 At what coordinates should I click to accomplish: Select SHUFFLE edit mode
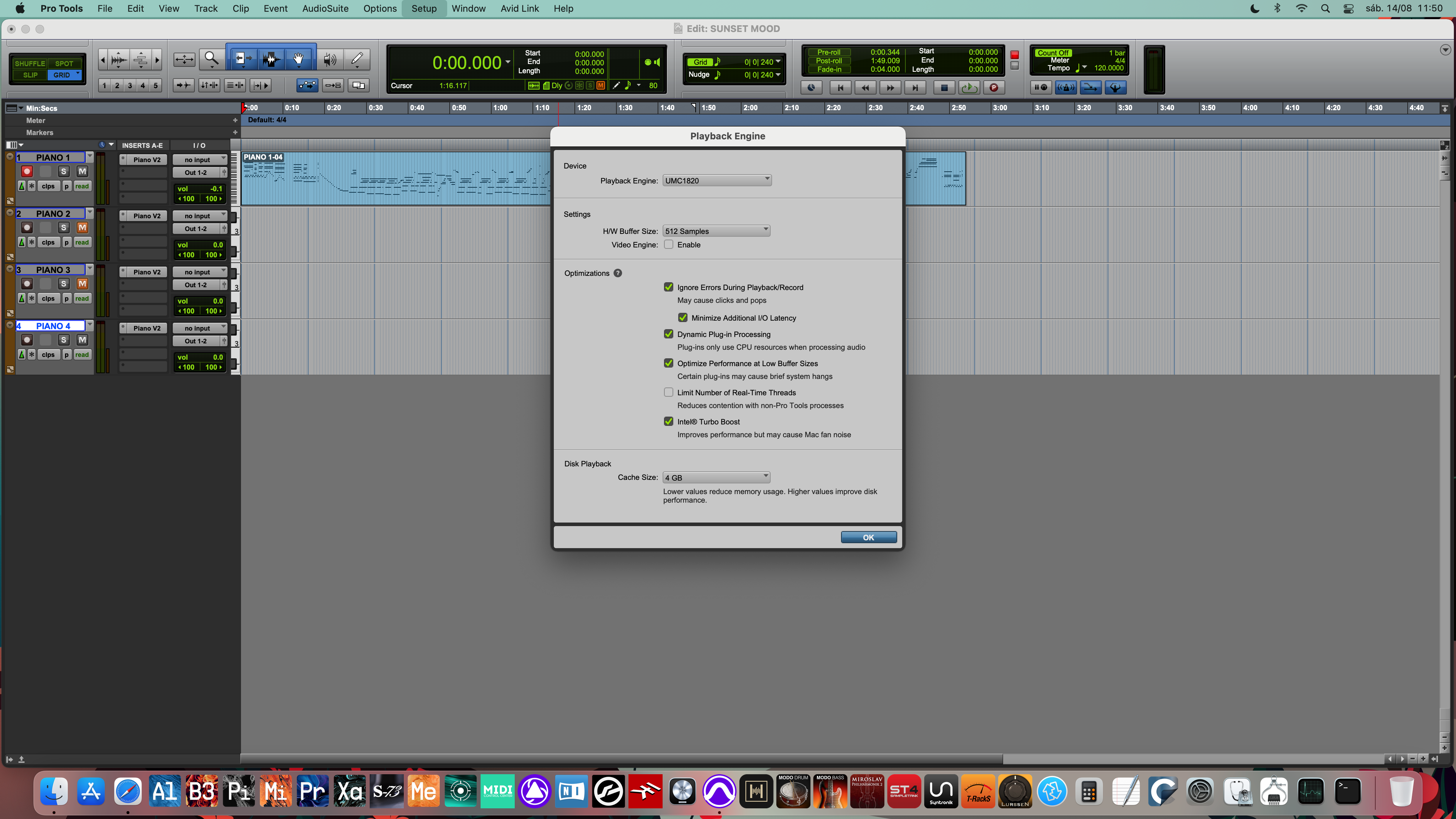(30, 63)
